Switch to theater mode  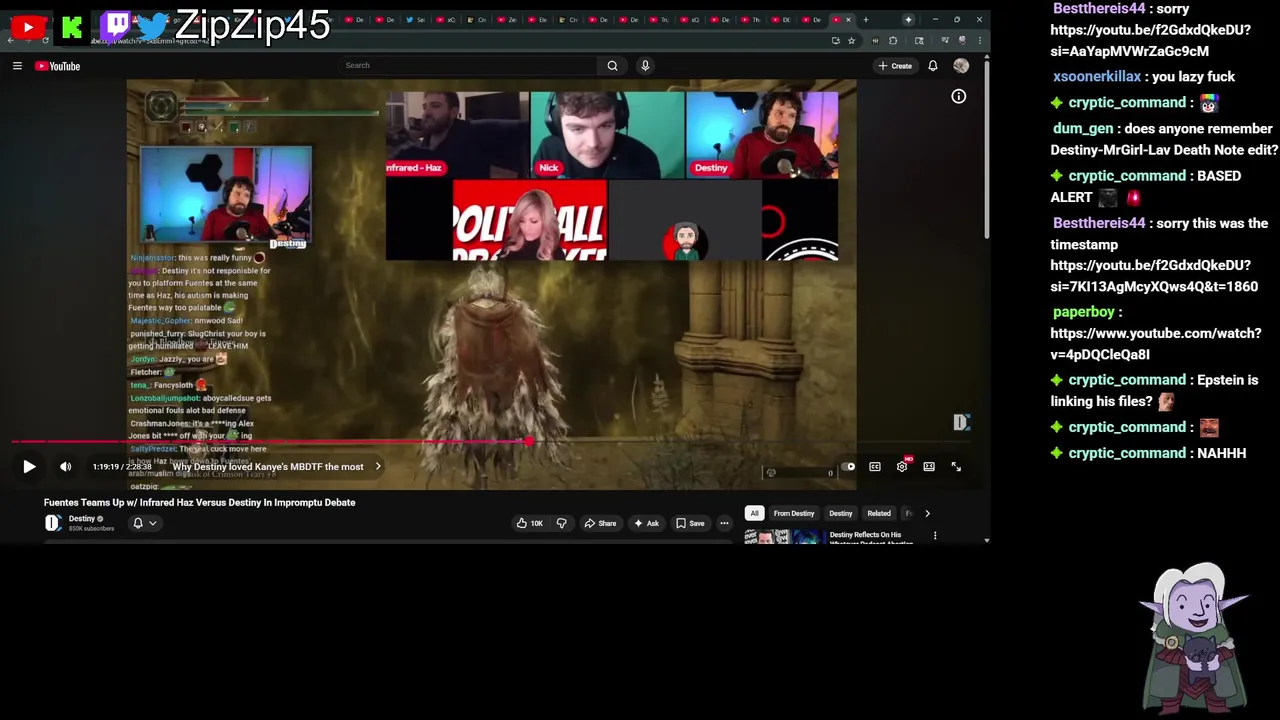point(929,466)
